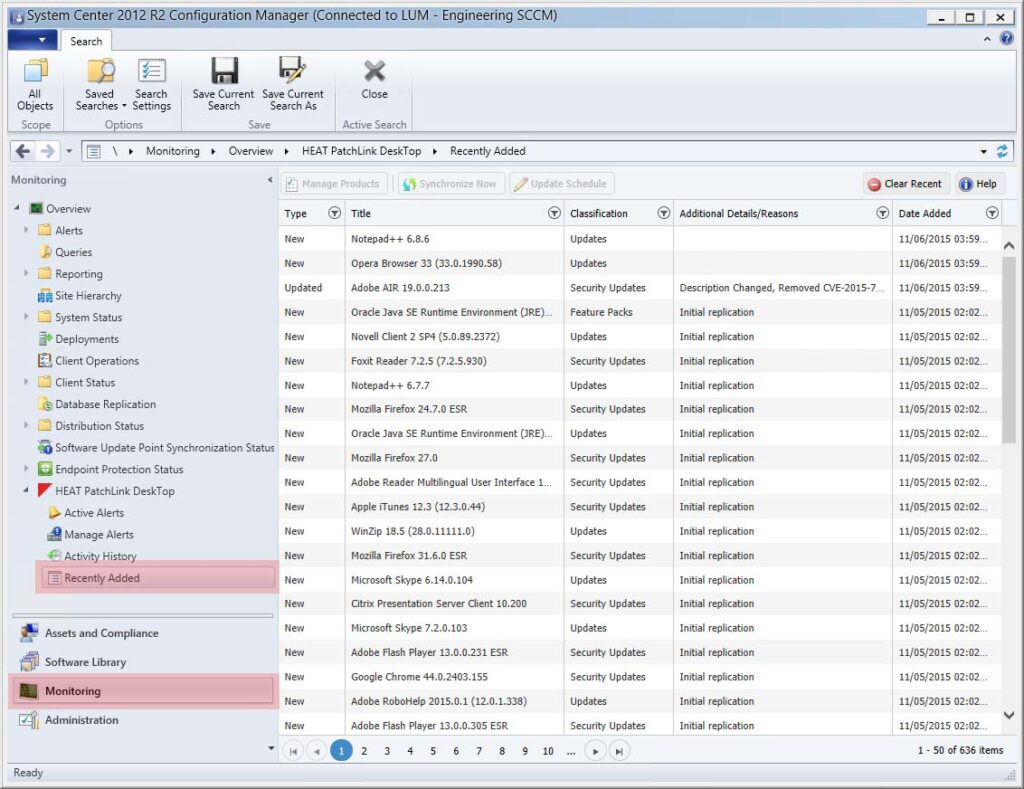This screenshot has height=789, width=1024.
Task: Refresh the Recently Added view
Action: point(1004,151)
